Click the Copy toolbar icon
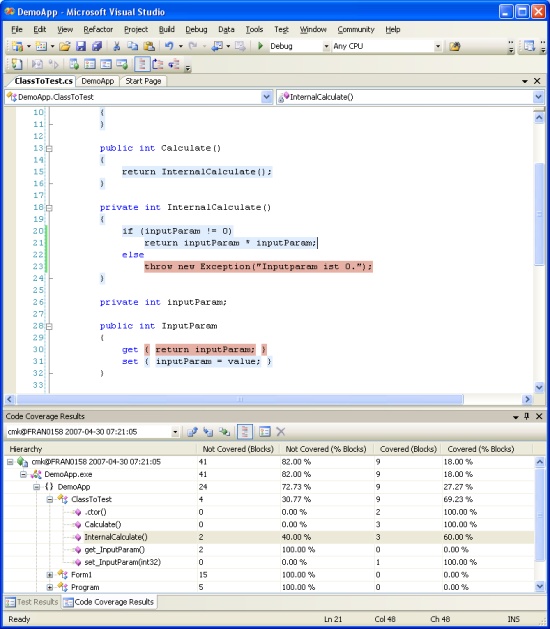The image size is (550, 629). pos(132,47)
